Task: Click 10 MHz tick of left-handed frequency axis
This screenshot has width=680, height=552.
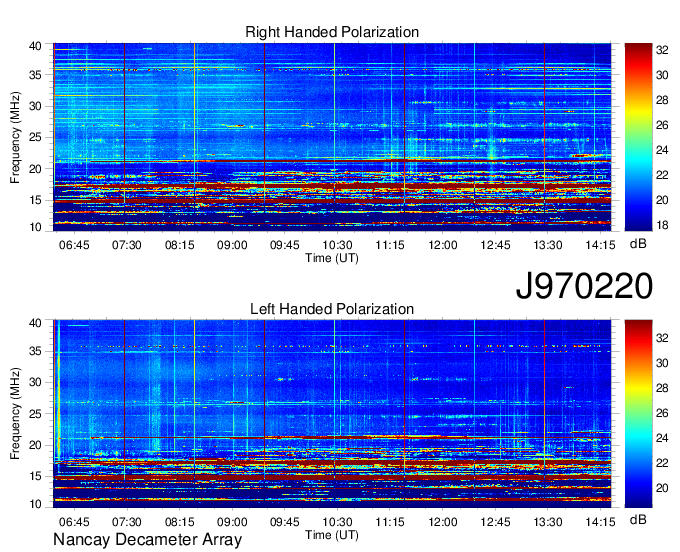Action: coord(35,504)
